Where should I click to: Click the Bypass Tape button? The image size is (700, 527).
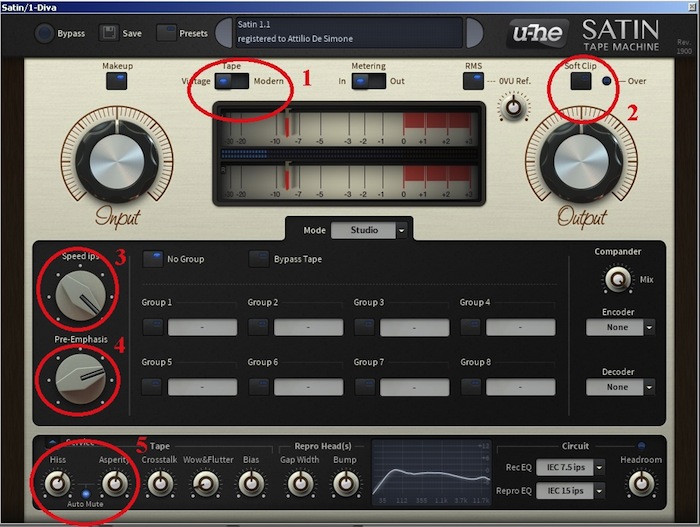point(259,259)
